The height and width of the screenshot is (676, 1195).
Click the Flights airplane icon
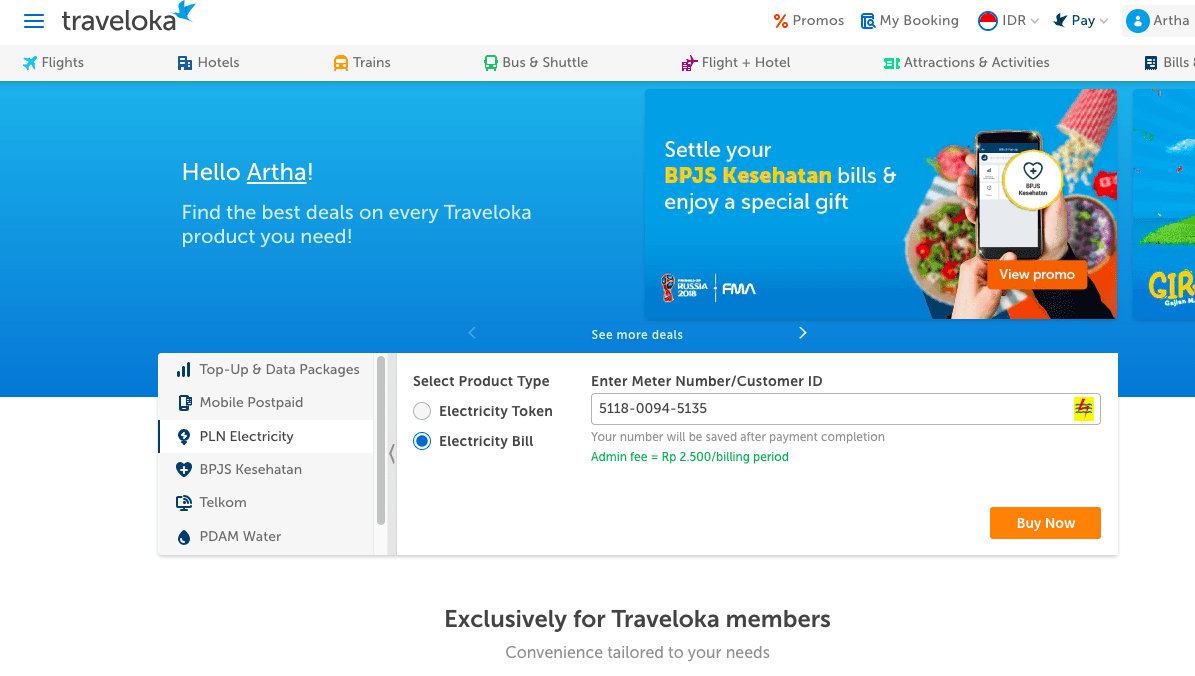click(30, 63)
